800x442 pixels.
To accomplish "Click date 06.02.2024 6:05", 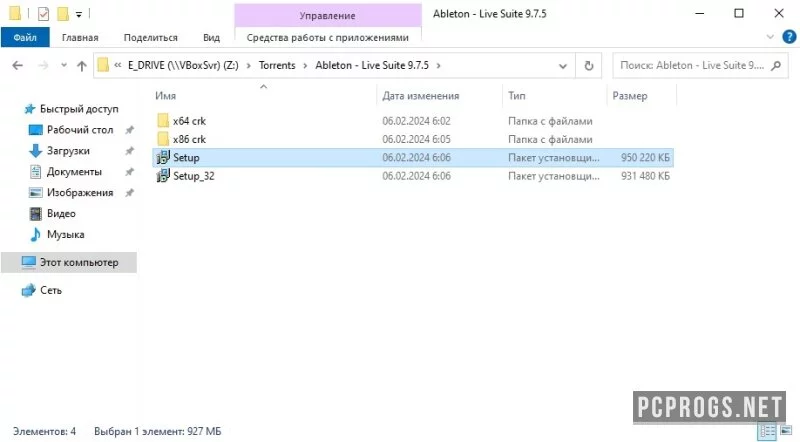I will pyautogui.click(x=416, y=139).
